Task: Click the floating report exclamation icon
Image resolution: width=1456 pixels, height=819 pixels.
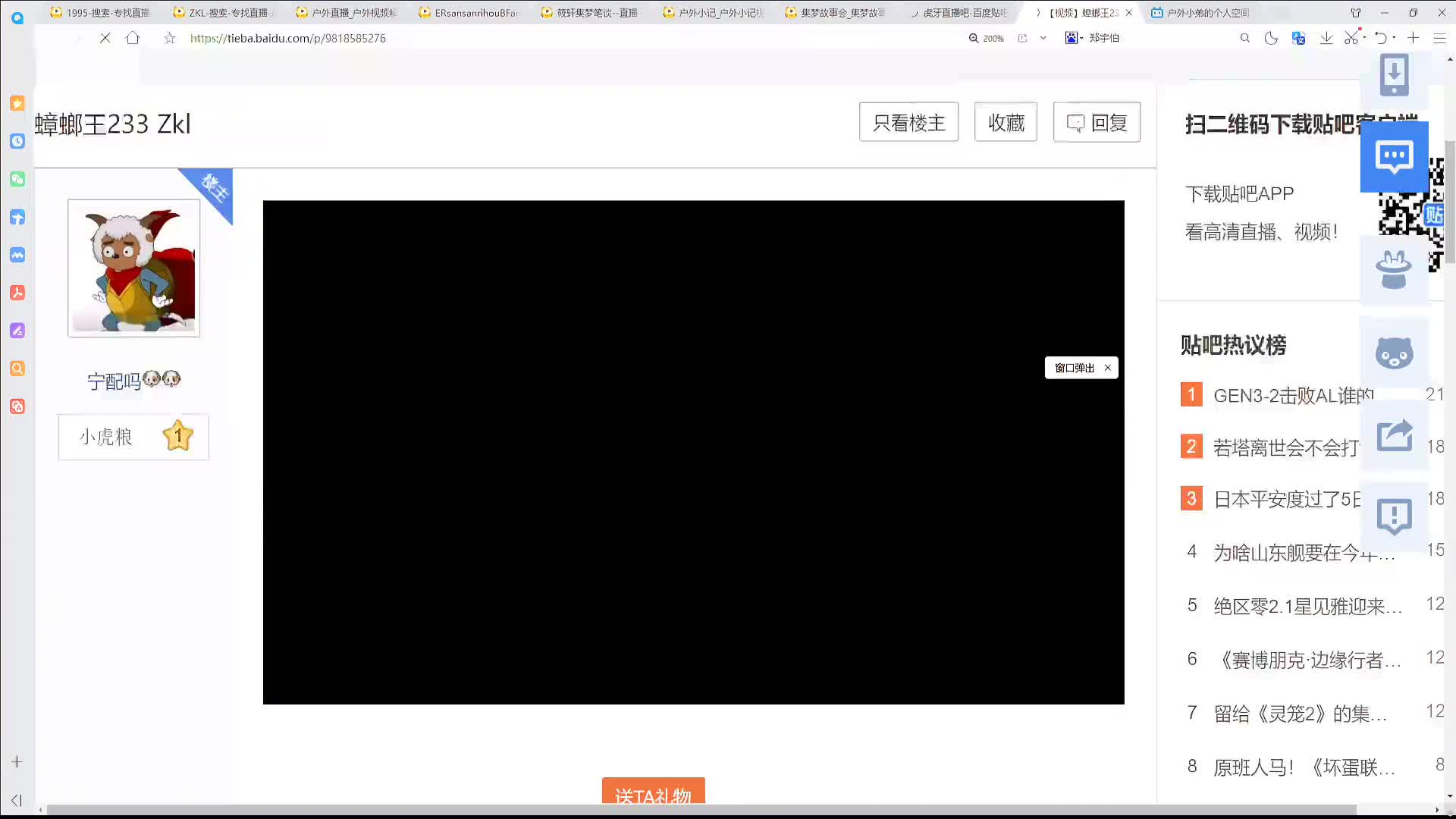Action: click(x=1394, y=517)
